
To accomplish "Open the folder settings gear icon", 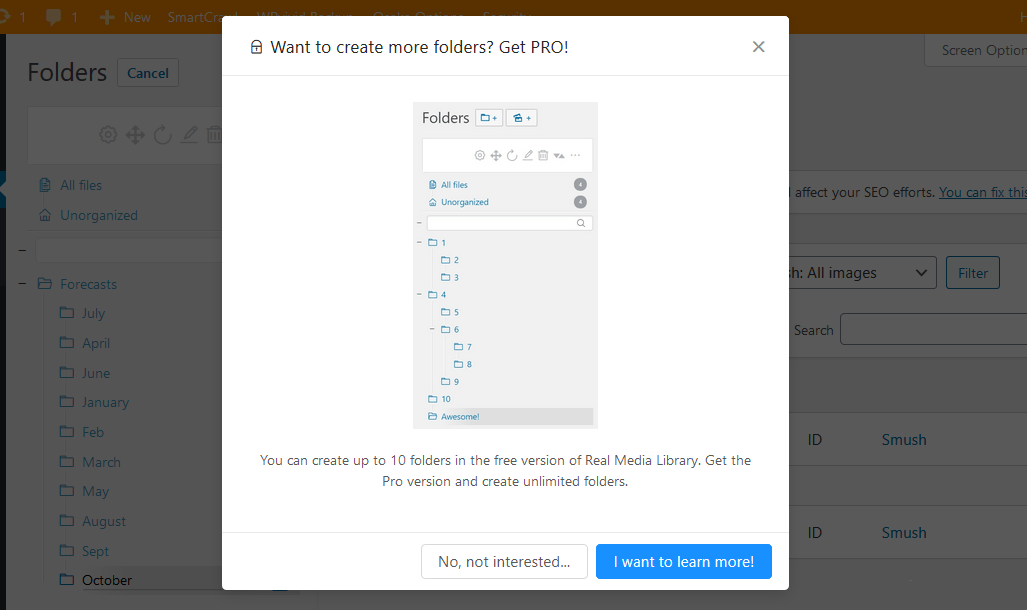I will (108, 135).
